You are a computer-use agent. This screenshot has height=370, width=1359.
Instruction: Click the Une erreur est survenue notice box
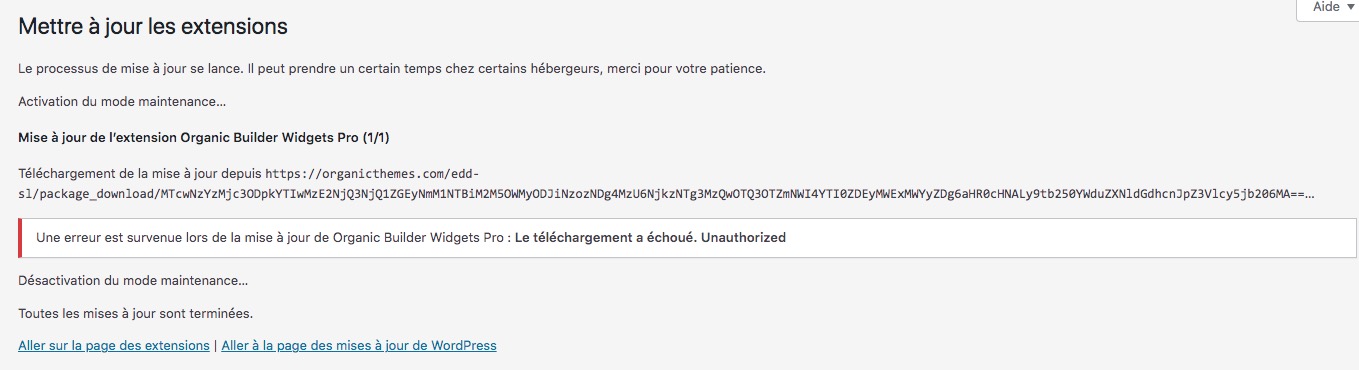tap(688, 238)
